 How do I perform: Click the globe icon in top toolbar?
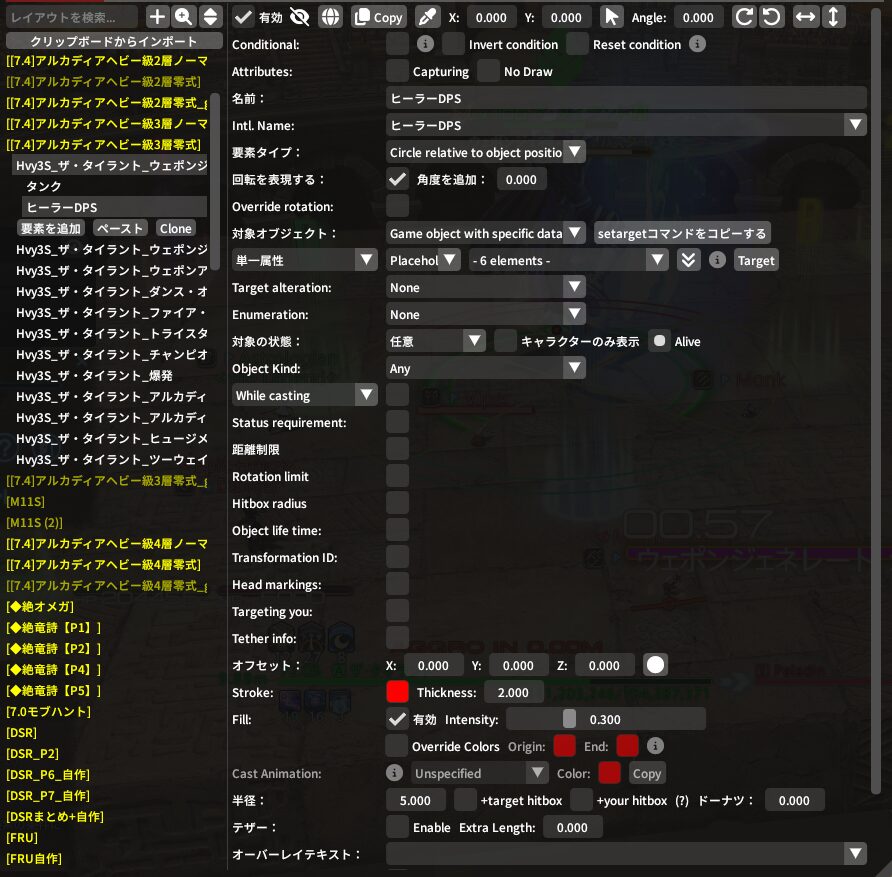(x=331, y=17)
